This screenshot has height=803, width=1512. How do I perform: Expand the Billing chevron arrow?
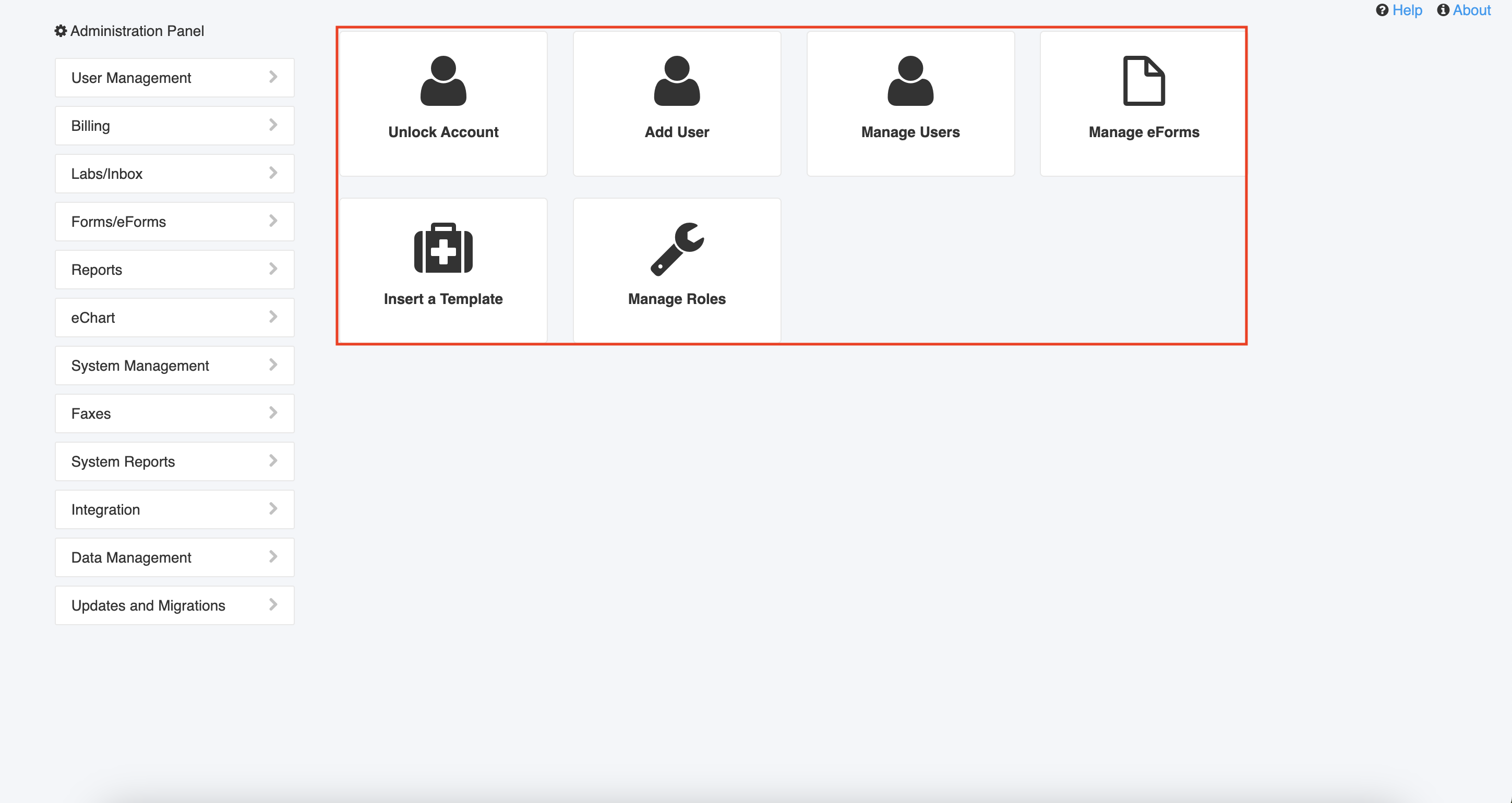coord(273,125)
